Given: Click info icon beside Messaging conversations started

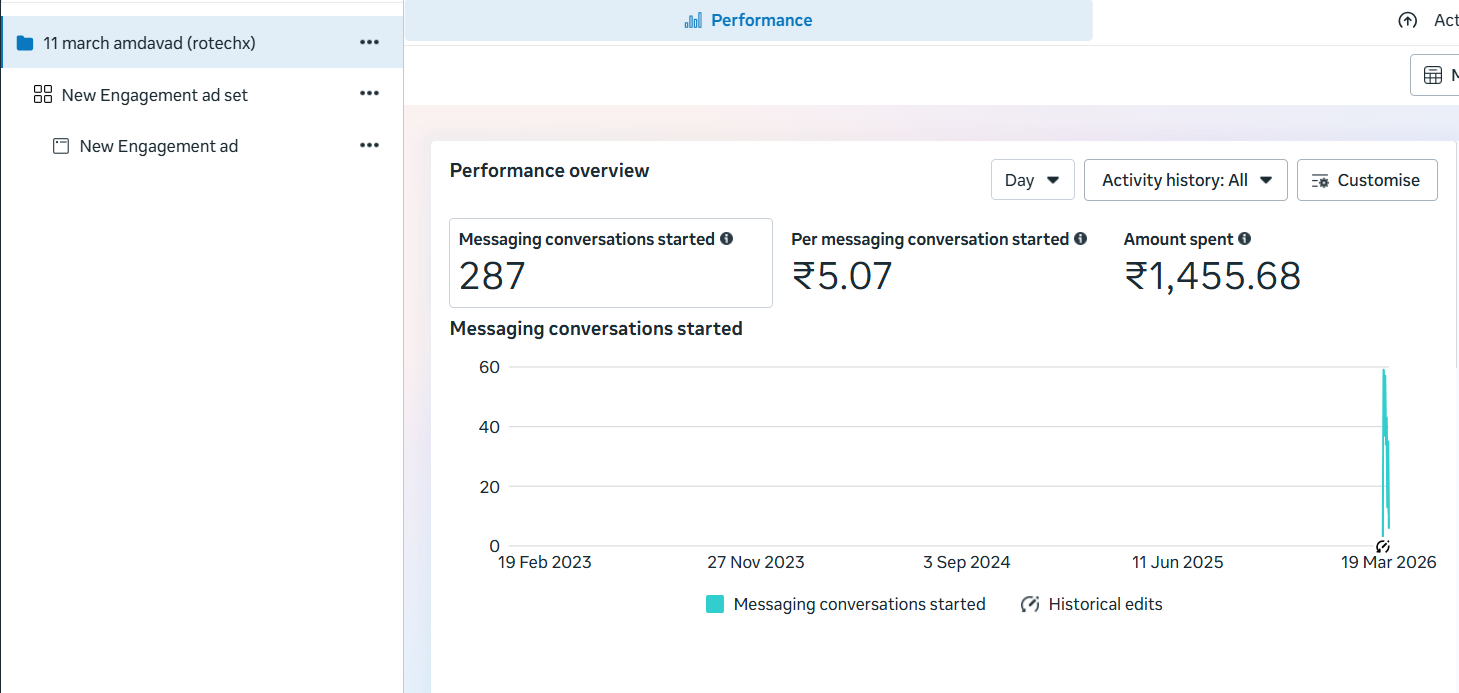Looking at the screenshot, I should click(x=727, y=239).
